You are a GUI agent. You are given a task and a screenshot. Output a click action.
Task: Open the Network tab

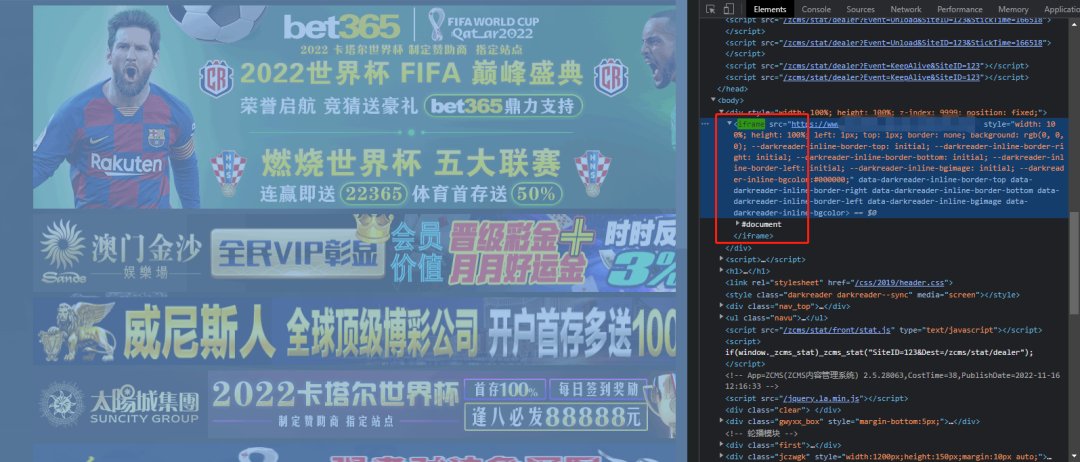pyautogui.click(x=906, y=9)
